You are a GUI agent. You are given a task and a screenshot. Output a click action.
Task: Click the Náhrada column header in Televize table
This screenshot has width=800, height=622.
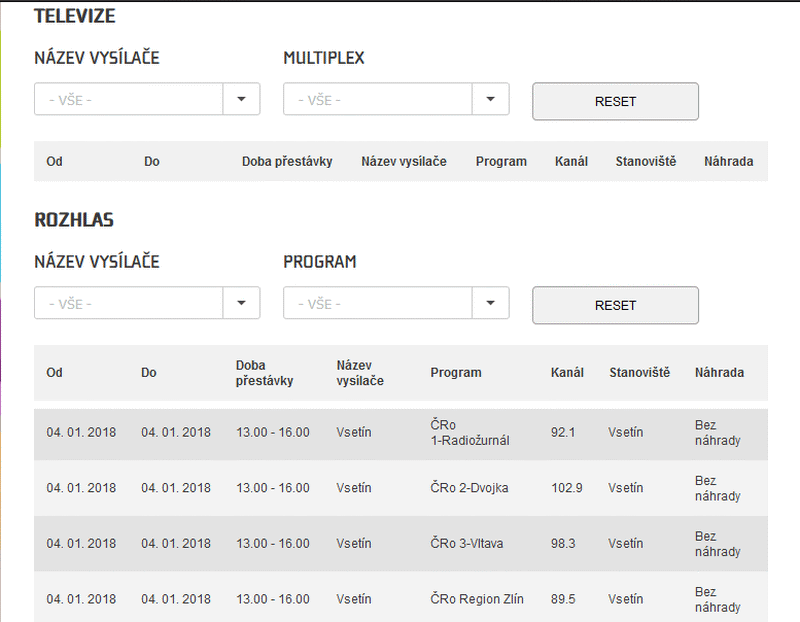[x=728, y=162]
